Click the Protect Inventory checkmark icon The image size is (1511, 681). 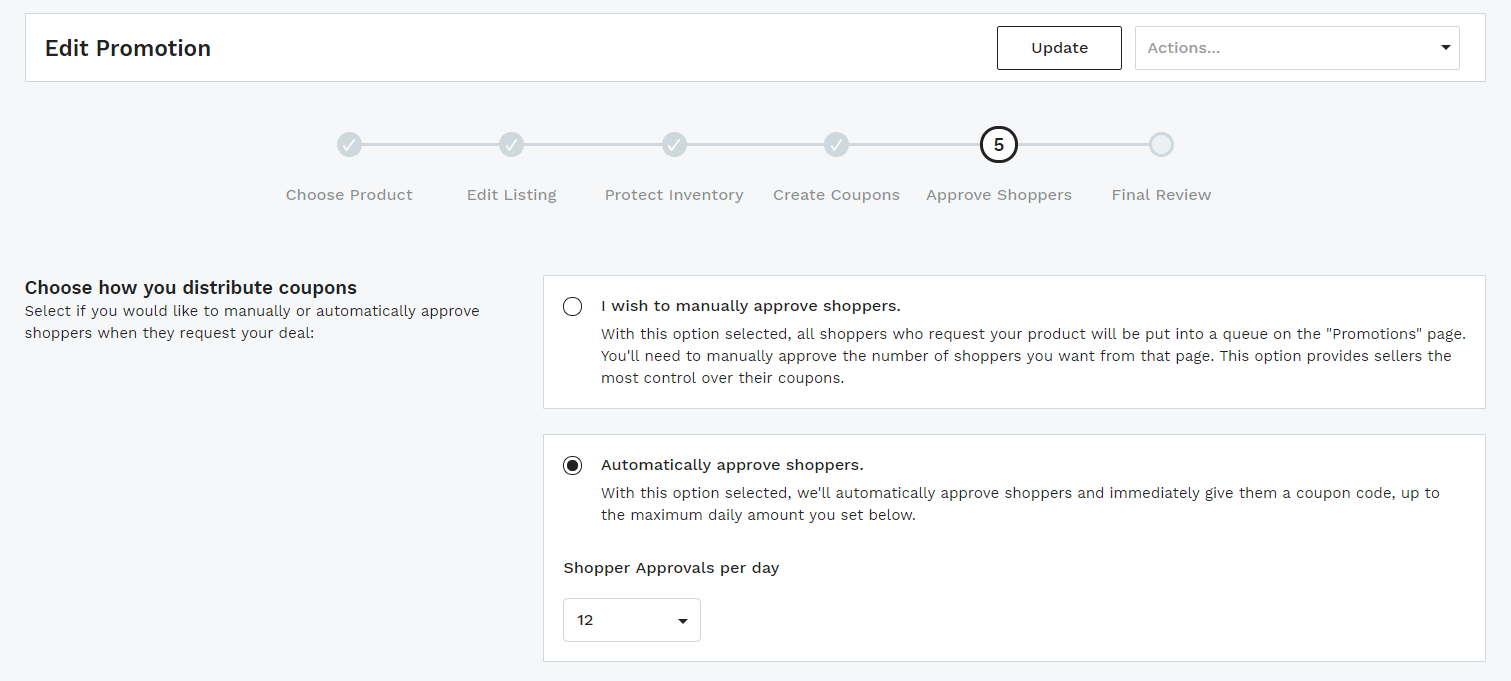[674, 144]
